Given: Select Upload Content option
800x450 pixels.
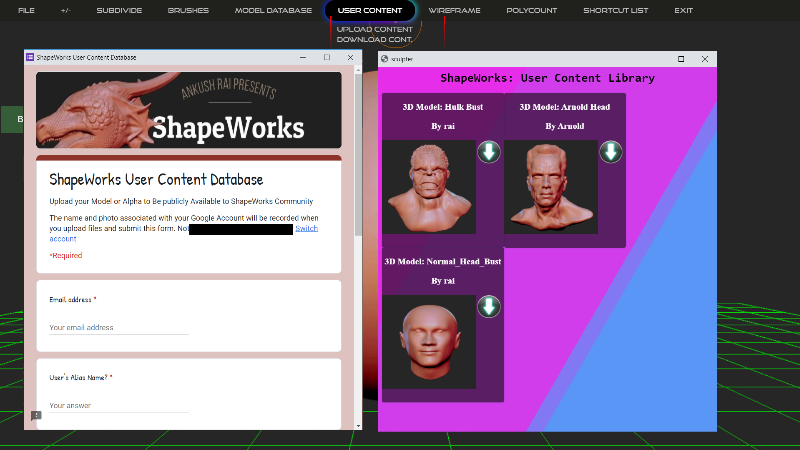Looking at the screenshot, I should click(x=374, y=29).
